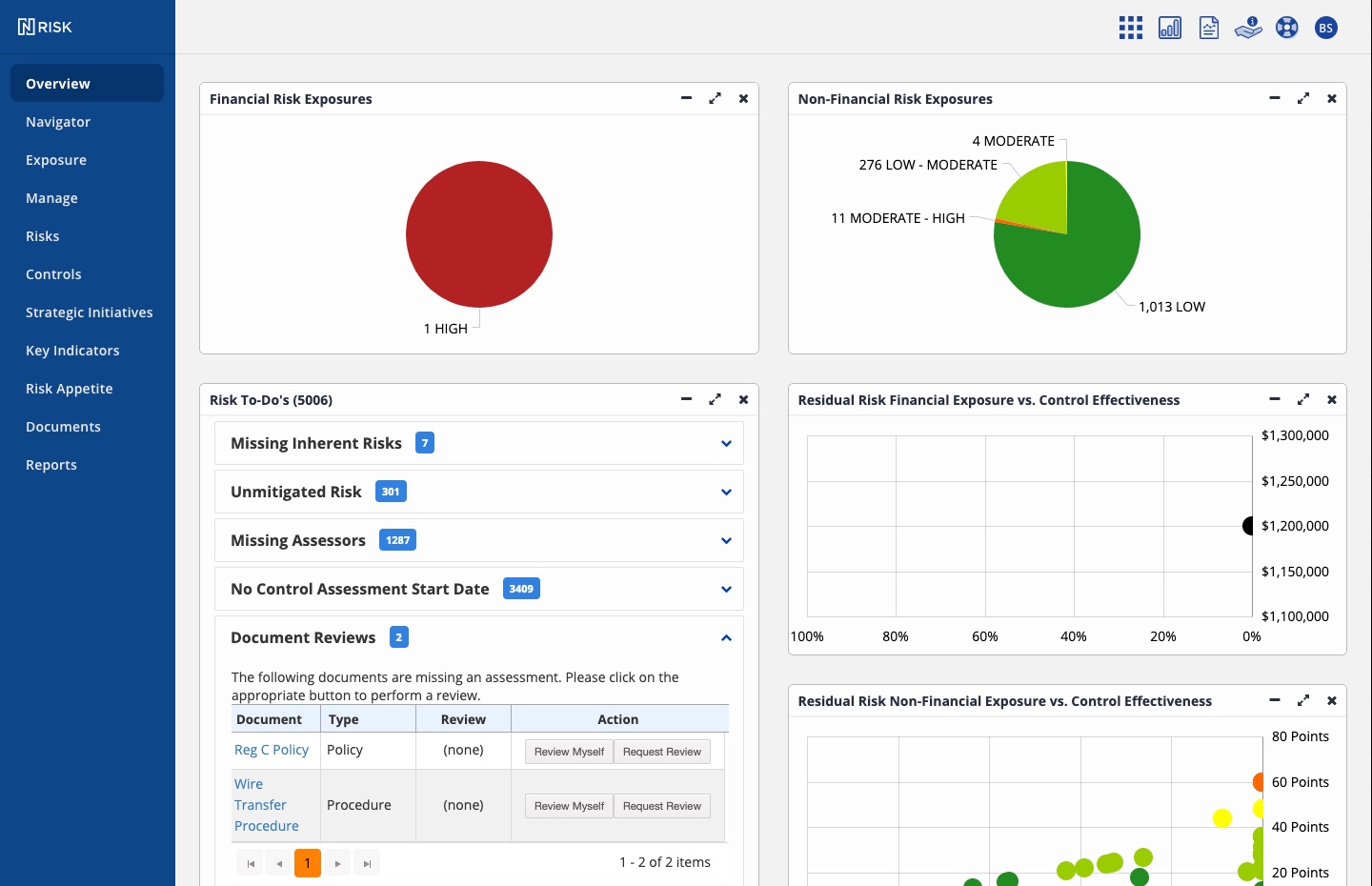Expand the Financial Risk Exposures widget fullscreen
The width and height of the screenshot is (1372, 886).
pyautogui.click(x=715, y=98)
